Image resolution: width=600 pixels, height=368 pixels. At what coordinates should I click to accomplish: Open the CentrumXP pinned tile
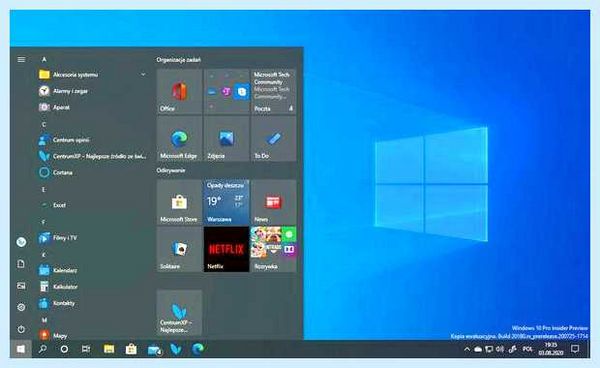click(x=179, y=313)
